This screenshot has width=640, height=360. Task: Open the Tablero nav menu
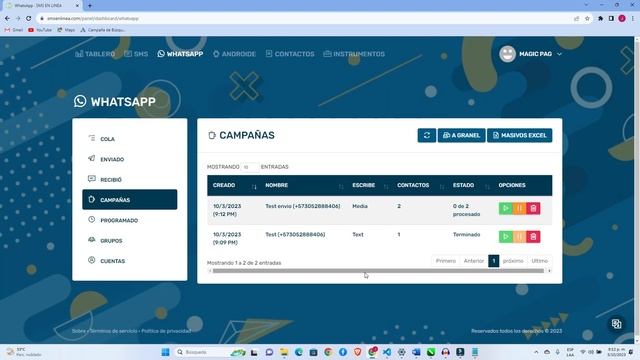coord(95,54)
